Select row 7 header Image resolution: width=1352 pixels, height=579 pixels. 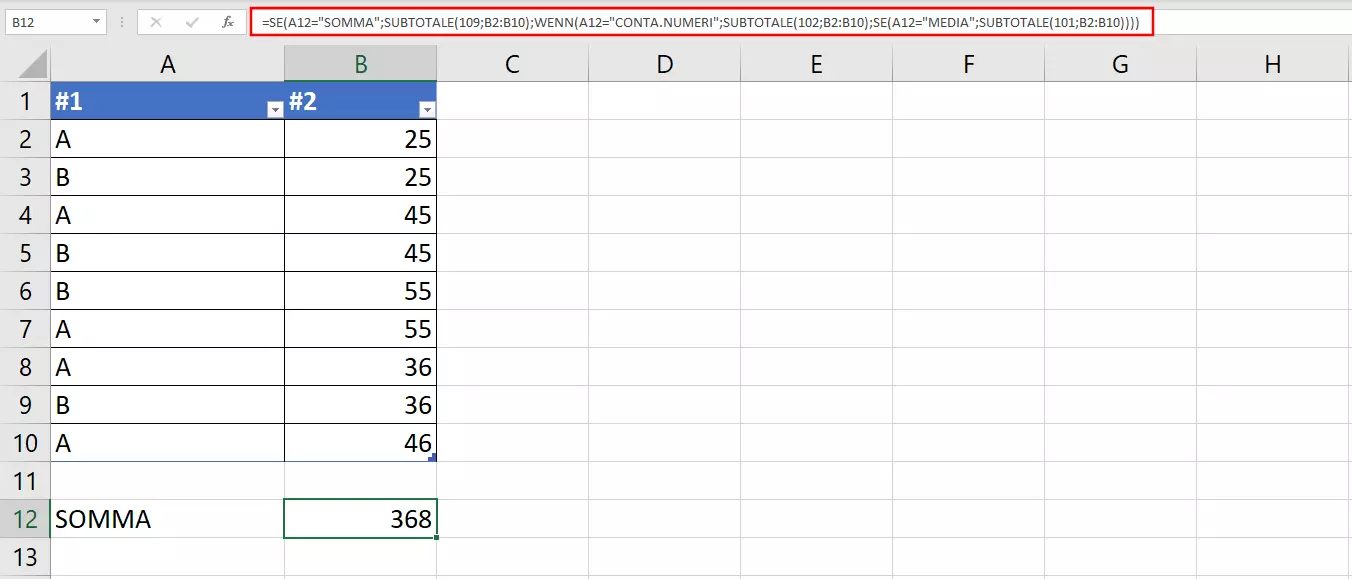click(25, 329)
